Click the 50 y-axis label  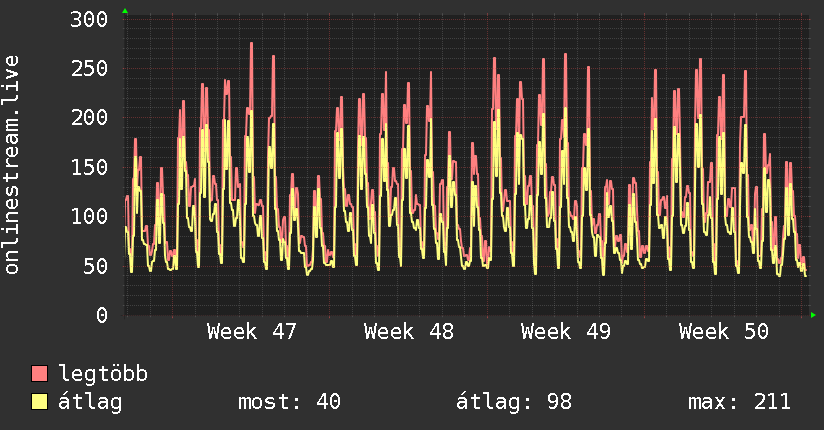[96, 266]
